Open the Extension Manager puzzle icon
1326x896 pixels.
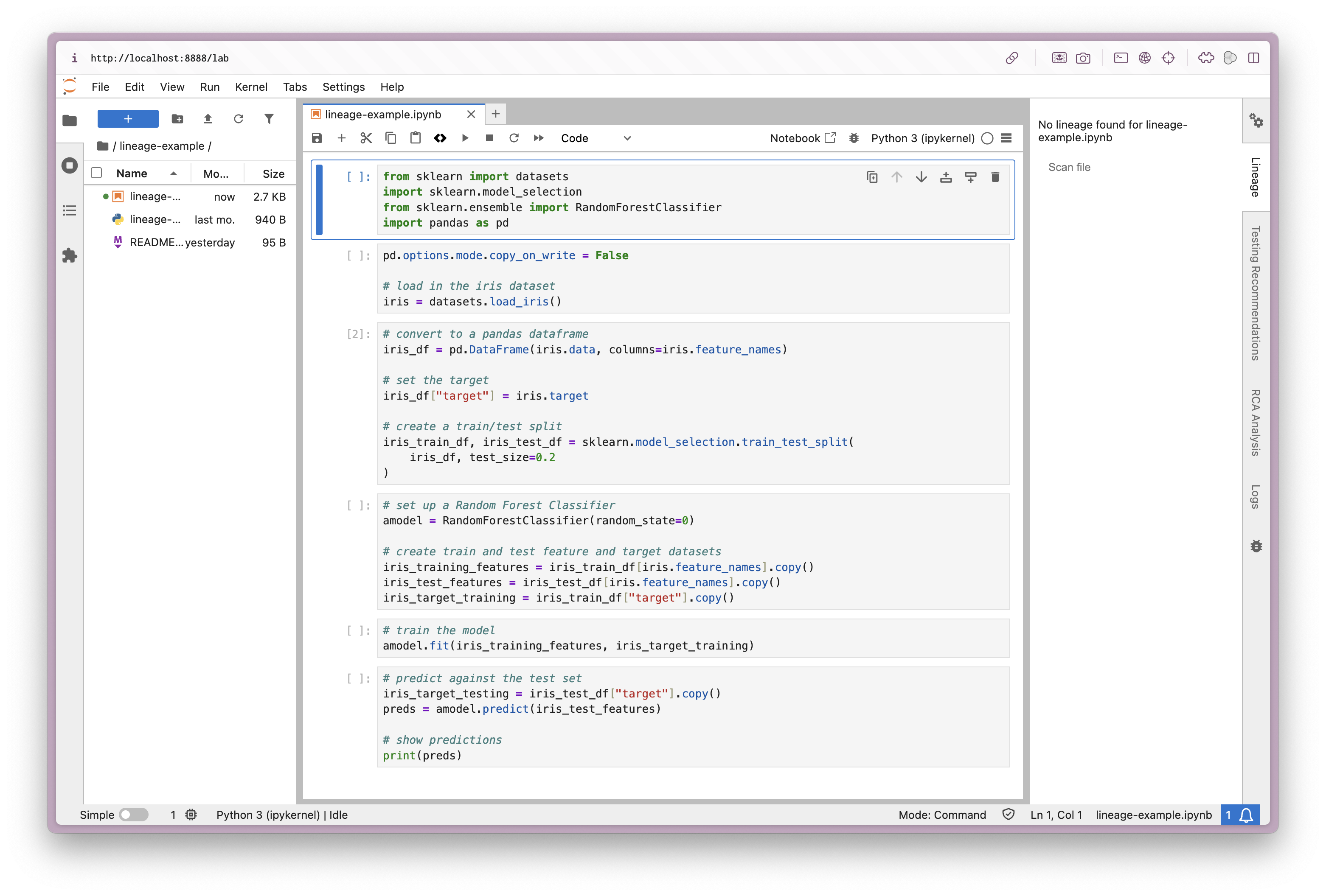pos(70,255)
